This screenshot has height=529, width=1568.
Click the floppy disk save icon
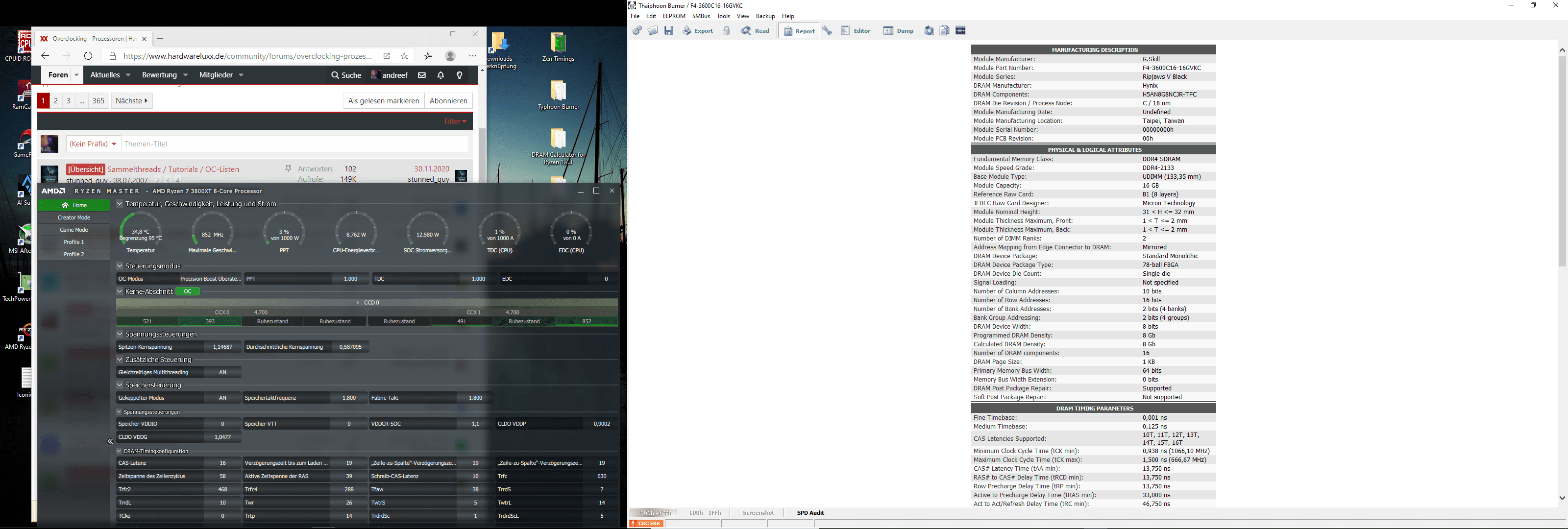click(669, 31)
